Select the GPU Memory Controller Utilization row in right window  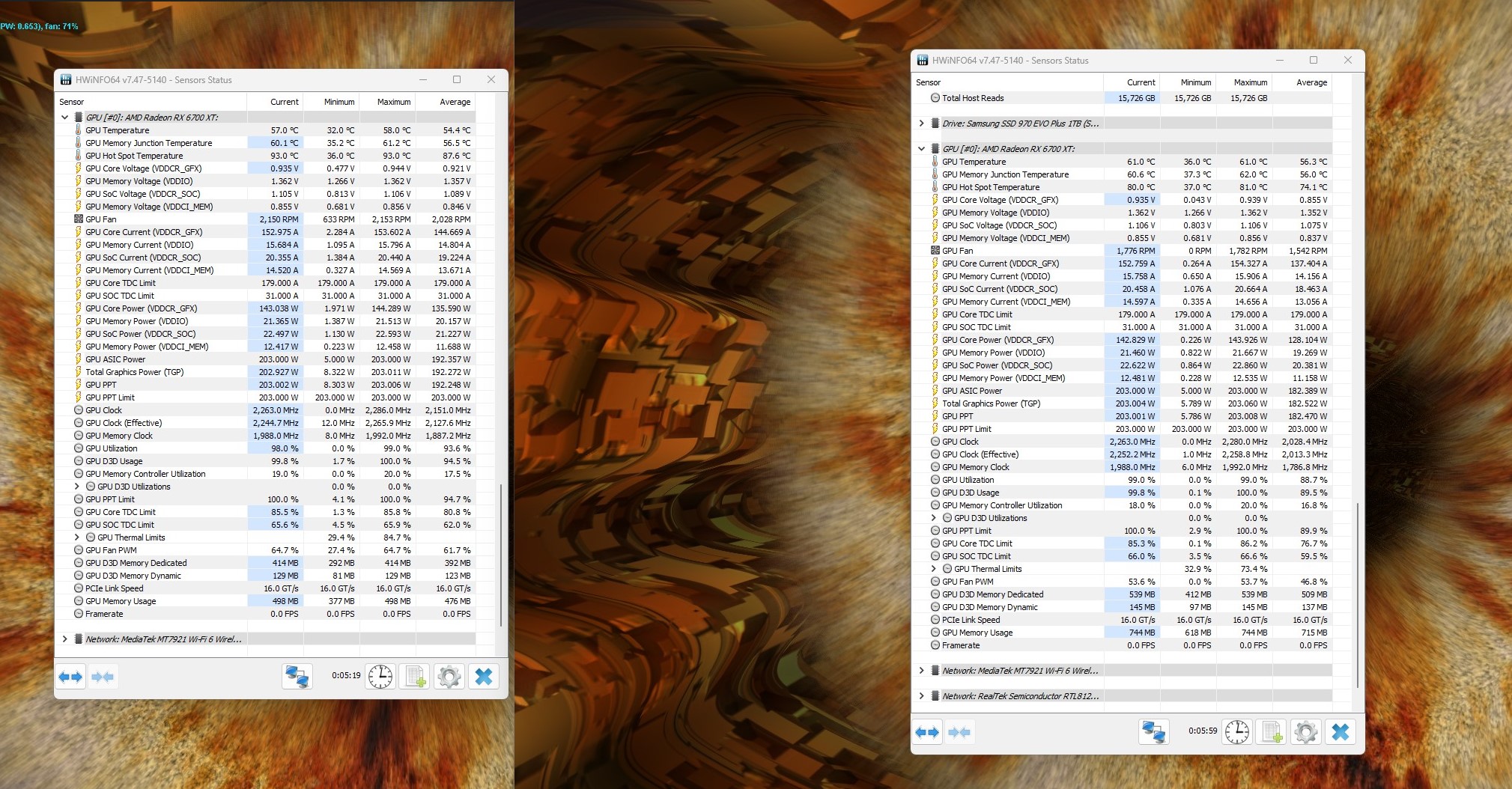1123,505
